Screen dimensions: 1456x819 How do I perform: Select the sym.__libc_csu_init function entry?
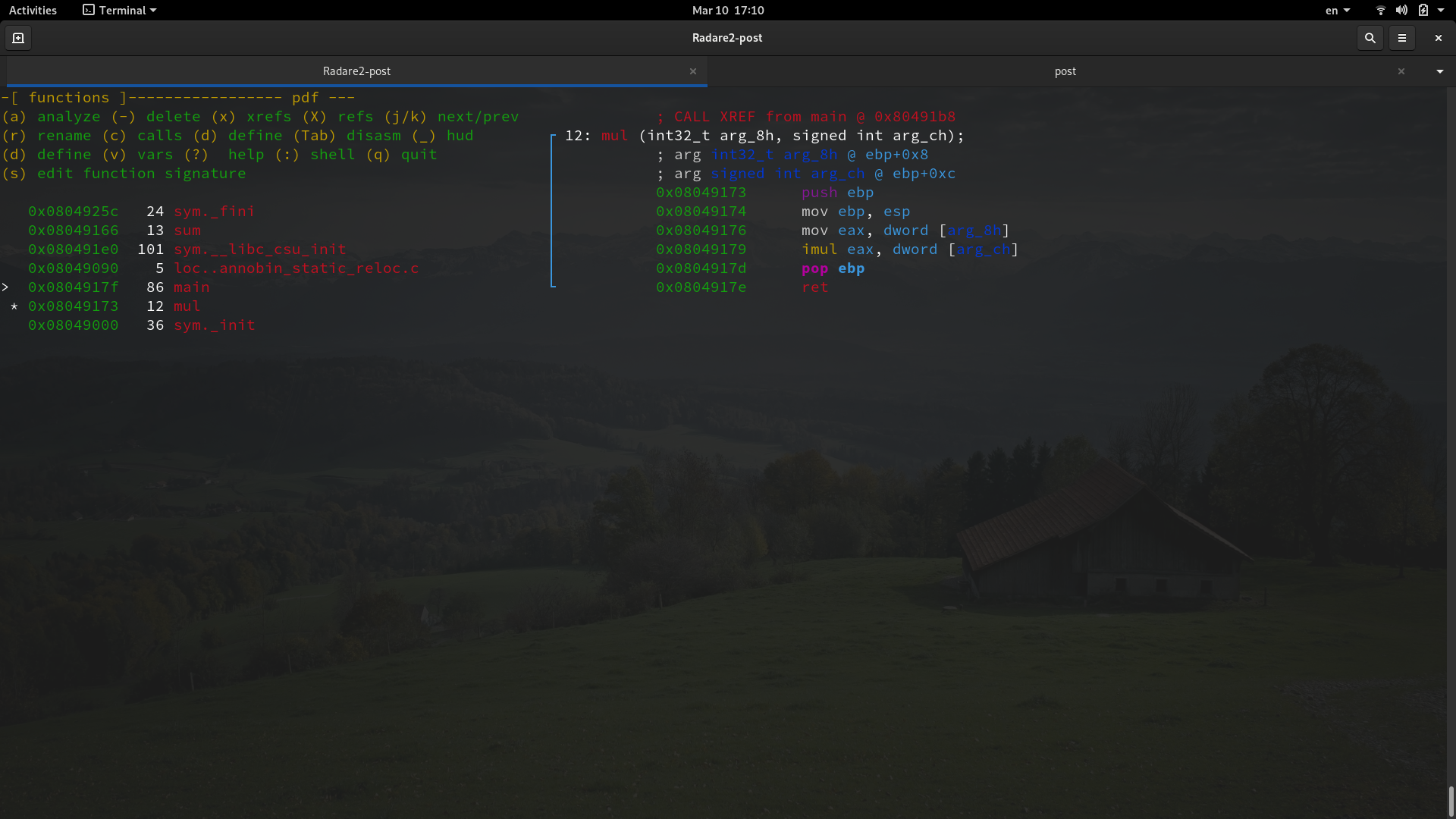pyautogui.click(x=259, y=249)
